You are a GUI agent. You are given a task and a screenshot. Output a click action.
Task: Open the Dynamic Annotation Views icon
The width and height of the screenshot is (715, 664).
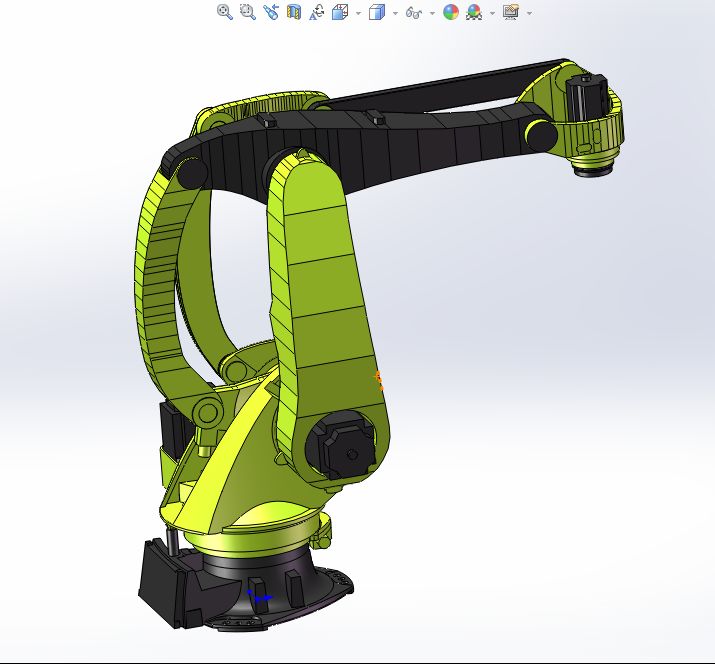(x=317, y=12)
